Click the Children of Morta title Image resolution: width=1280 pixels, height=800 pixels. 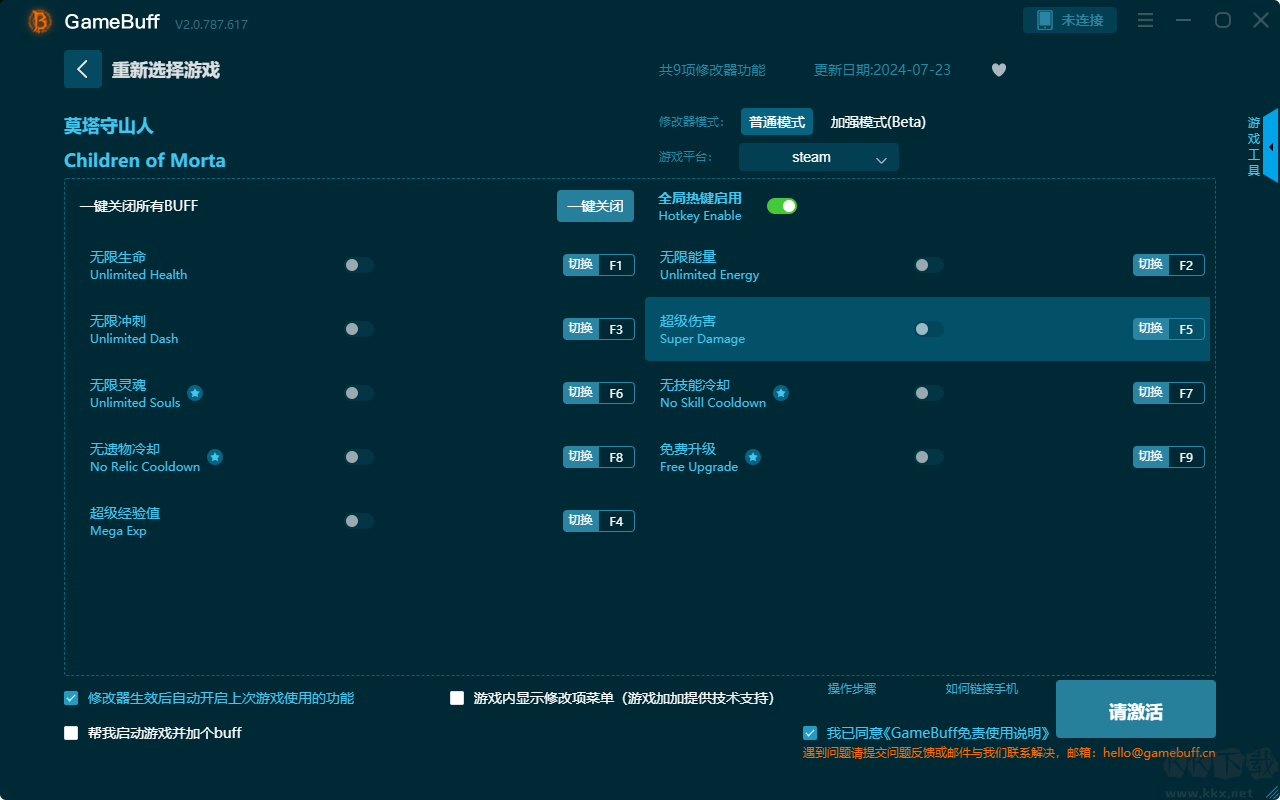pyautogui.click(x=145, y=160)
